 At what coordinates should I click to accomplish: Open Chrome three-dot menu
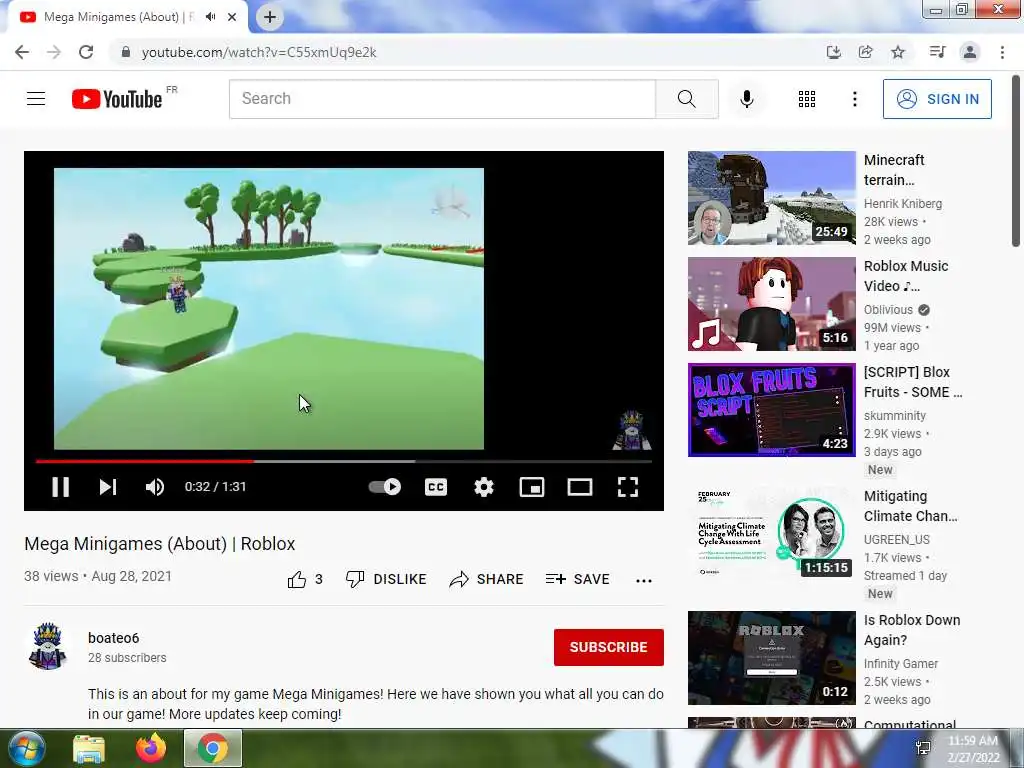coord(1002,52)
